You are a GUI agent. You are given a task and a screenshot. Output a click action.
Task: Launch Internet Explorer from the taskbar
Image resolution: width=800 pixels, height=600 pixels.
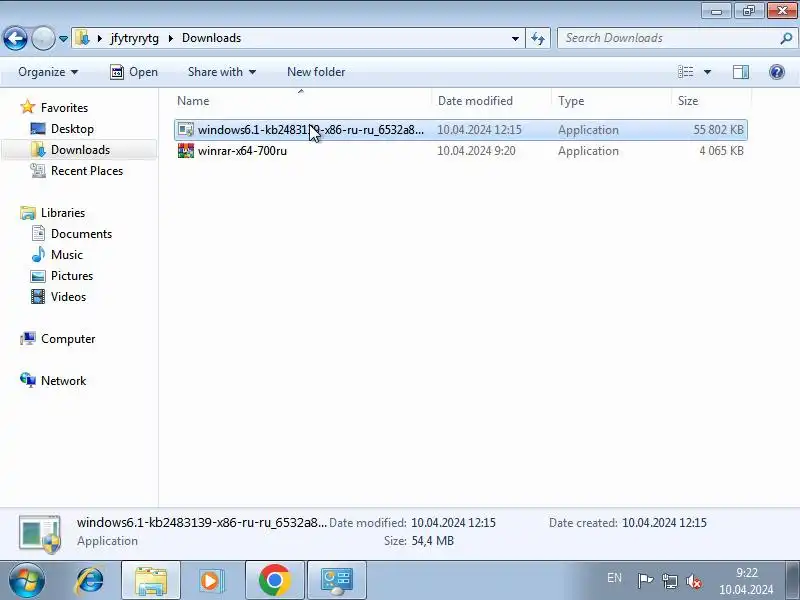pyautogui.click(x=89, y=580)
